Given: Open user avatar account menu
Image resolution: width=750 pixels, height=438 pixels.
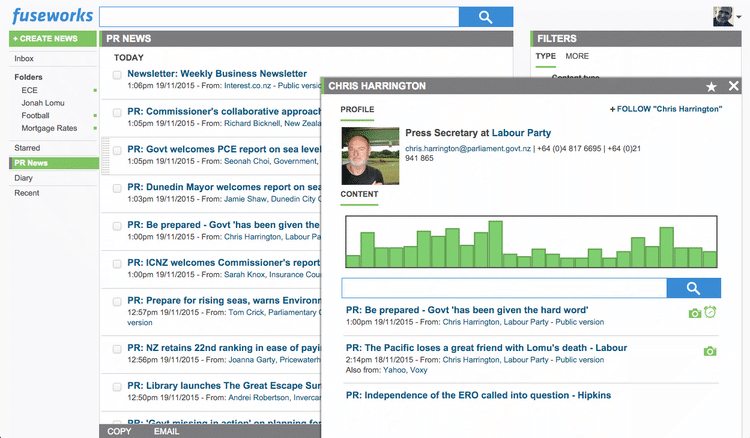Looking at the screenshot, I should pos(727,16).
